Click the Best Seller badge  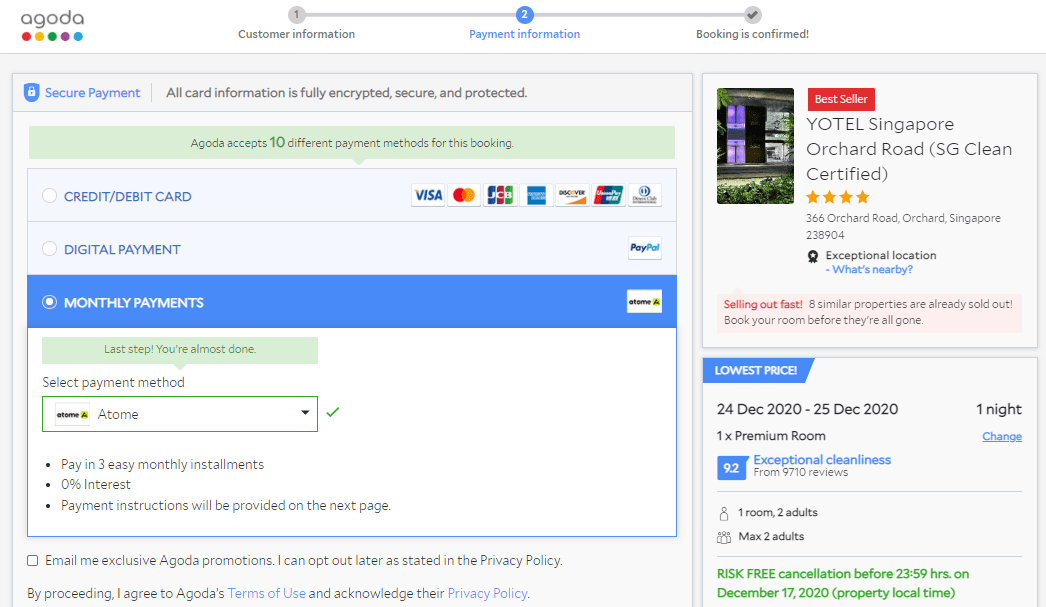click(x=841, y=99)
